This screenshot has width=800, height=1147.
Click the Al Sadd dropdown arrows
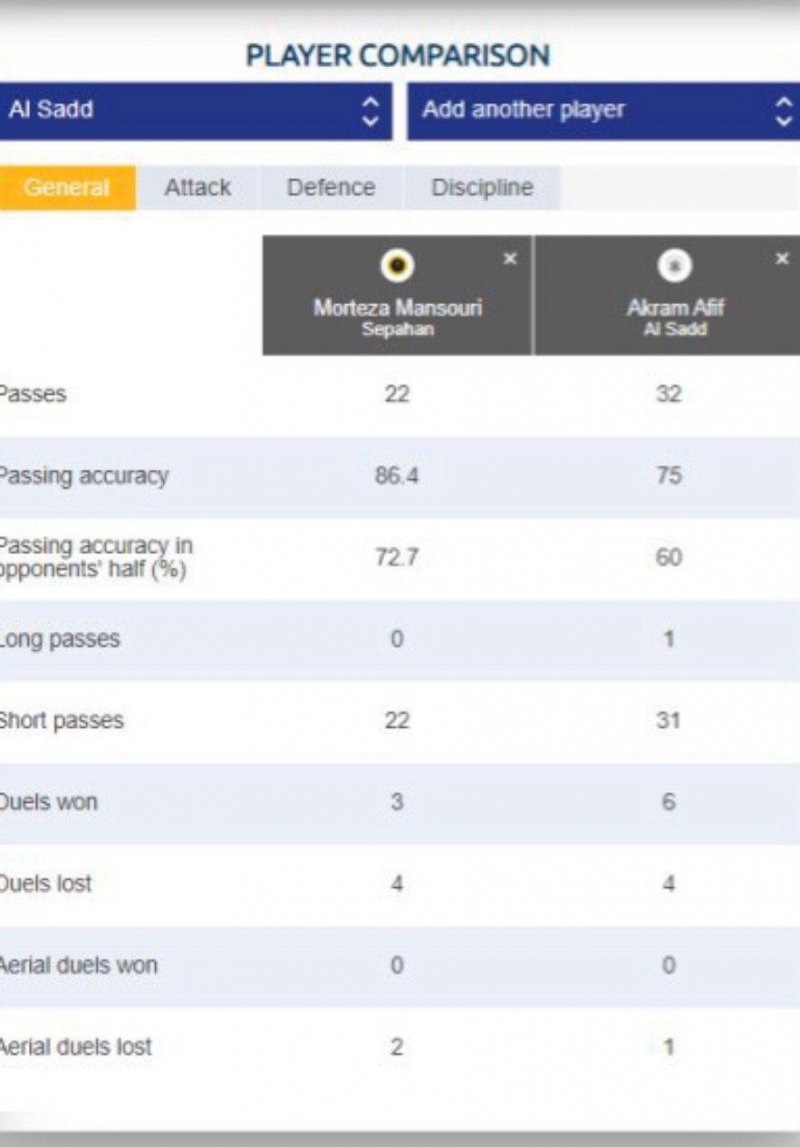coord(370,110)
